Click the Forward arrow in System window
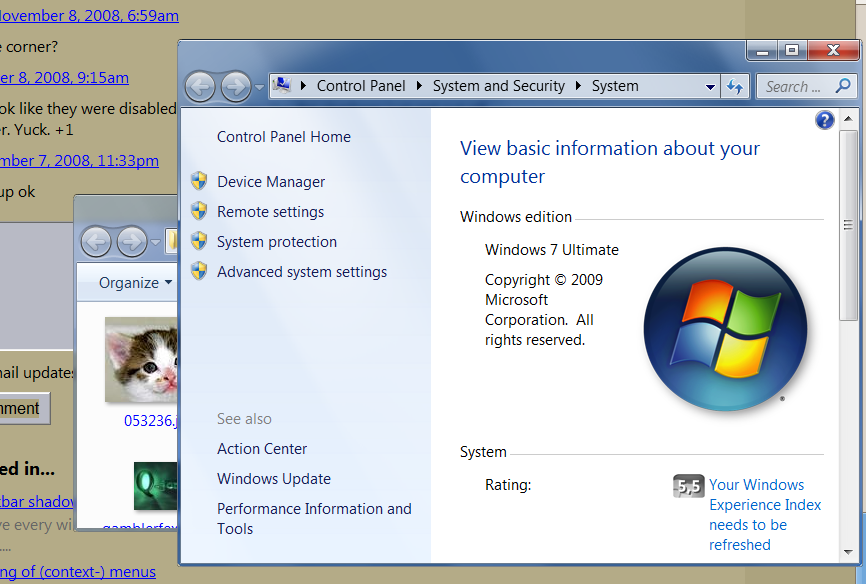Screen dimensions: 866x584 (x=236, y=87)
